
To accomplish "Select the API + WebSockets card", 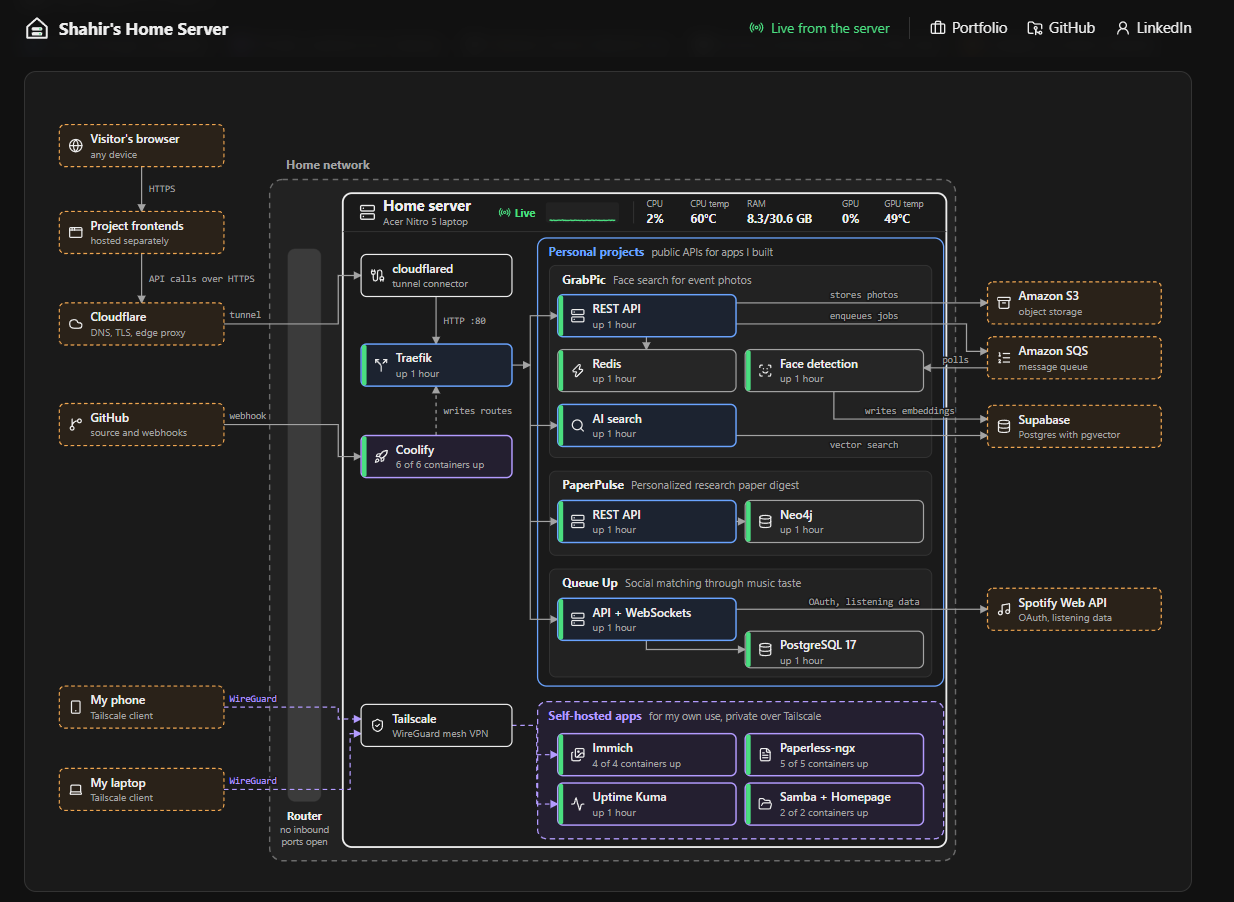I will tap(648, 619).
